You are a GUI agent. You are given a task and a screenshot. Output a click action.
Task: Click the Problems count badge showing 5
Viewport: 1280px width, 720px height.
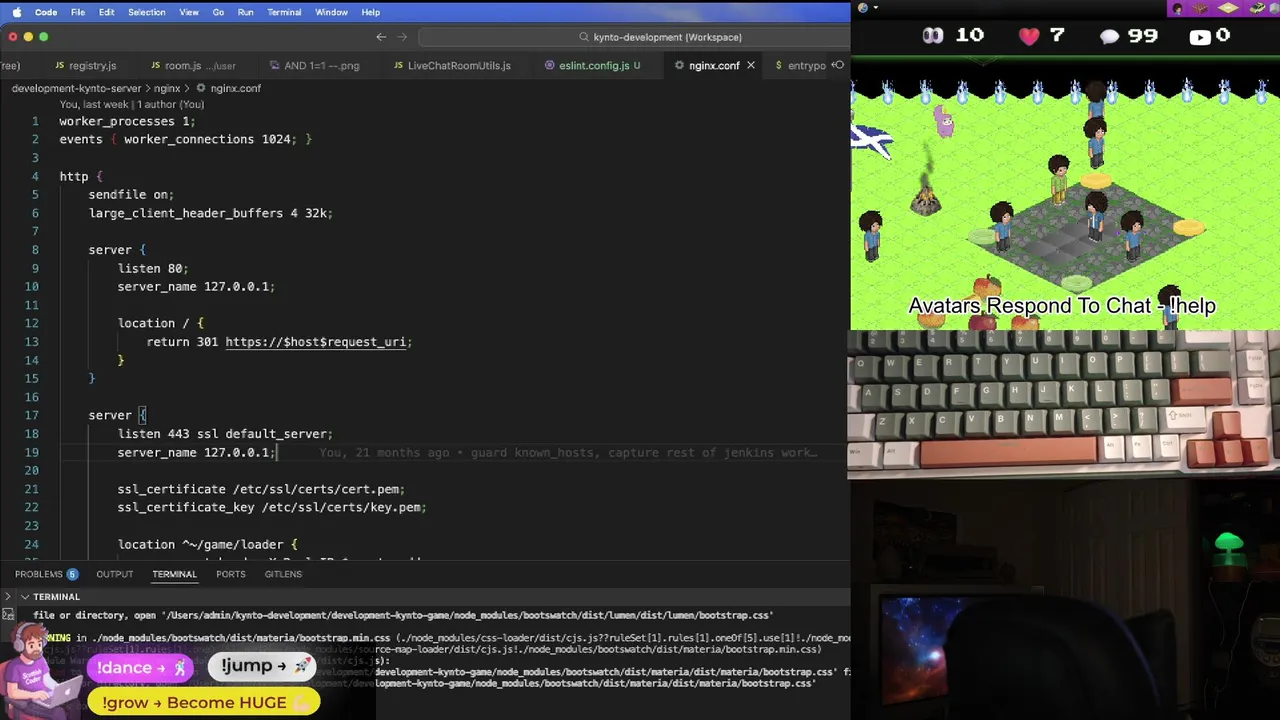pyautogui.click(x=72, y=574)
